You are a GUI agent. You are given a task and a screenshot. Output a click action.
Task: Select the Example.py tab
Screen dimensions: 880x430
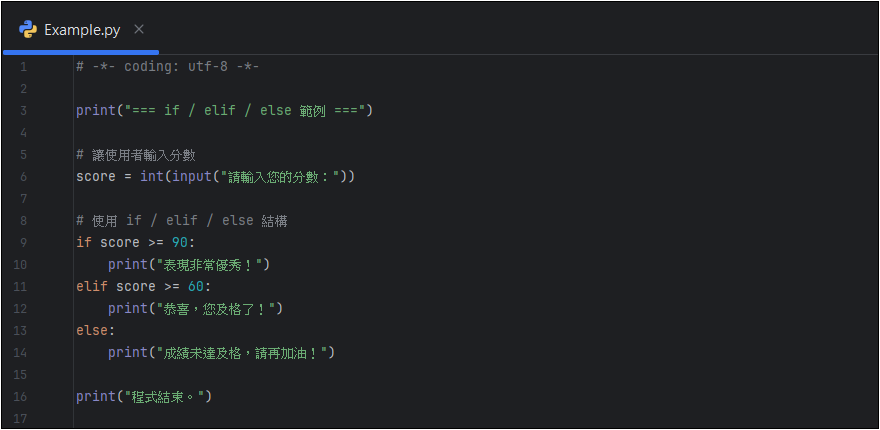(82, 30)
